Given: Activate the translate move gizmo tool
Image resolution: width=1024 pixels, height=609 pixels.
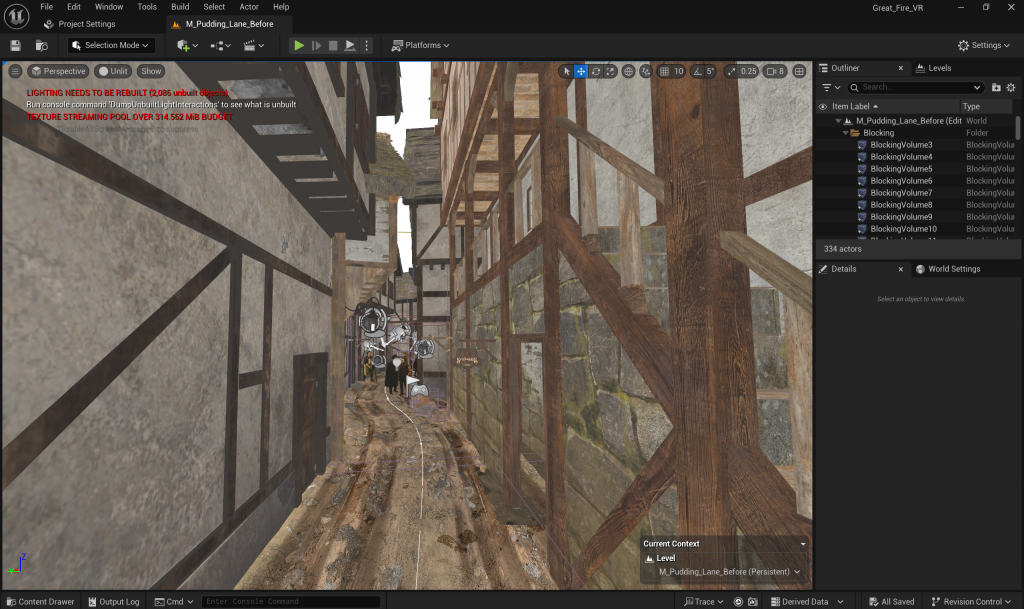Looking at the screenshot, I should point(581,71).
